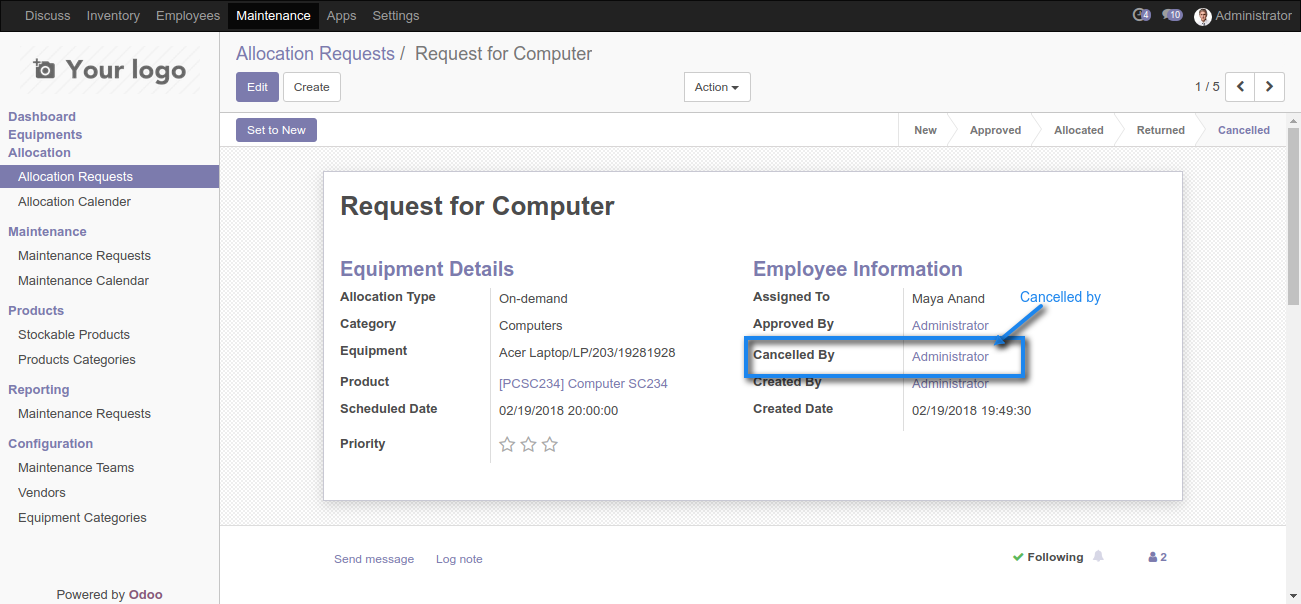
Task: Select the New status stage
Action: pos(925,130)
